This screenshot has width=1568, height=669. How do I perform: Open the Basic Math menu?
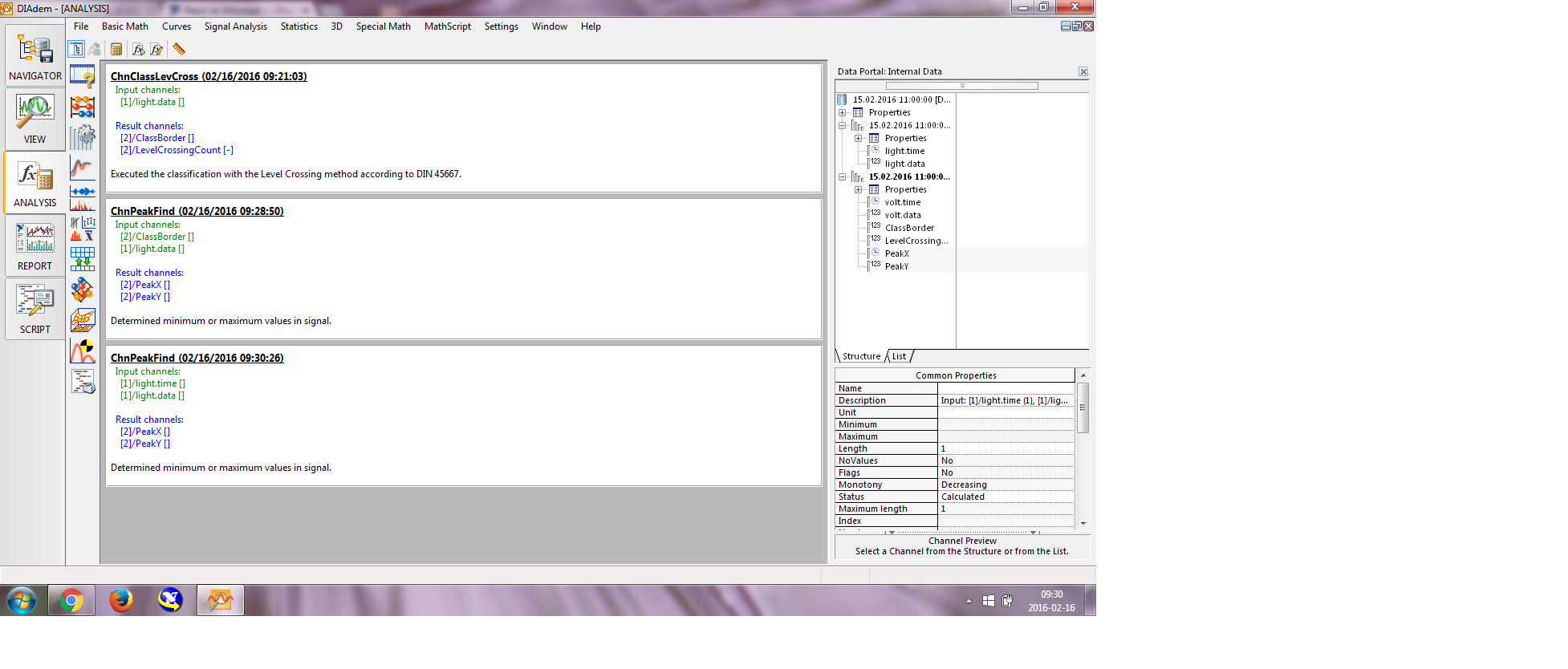pos(125,26)
